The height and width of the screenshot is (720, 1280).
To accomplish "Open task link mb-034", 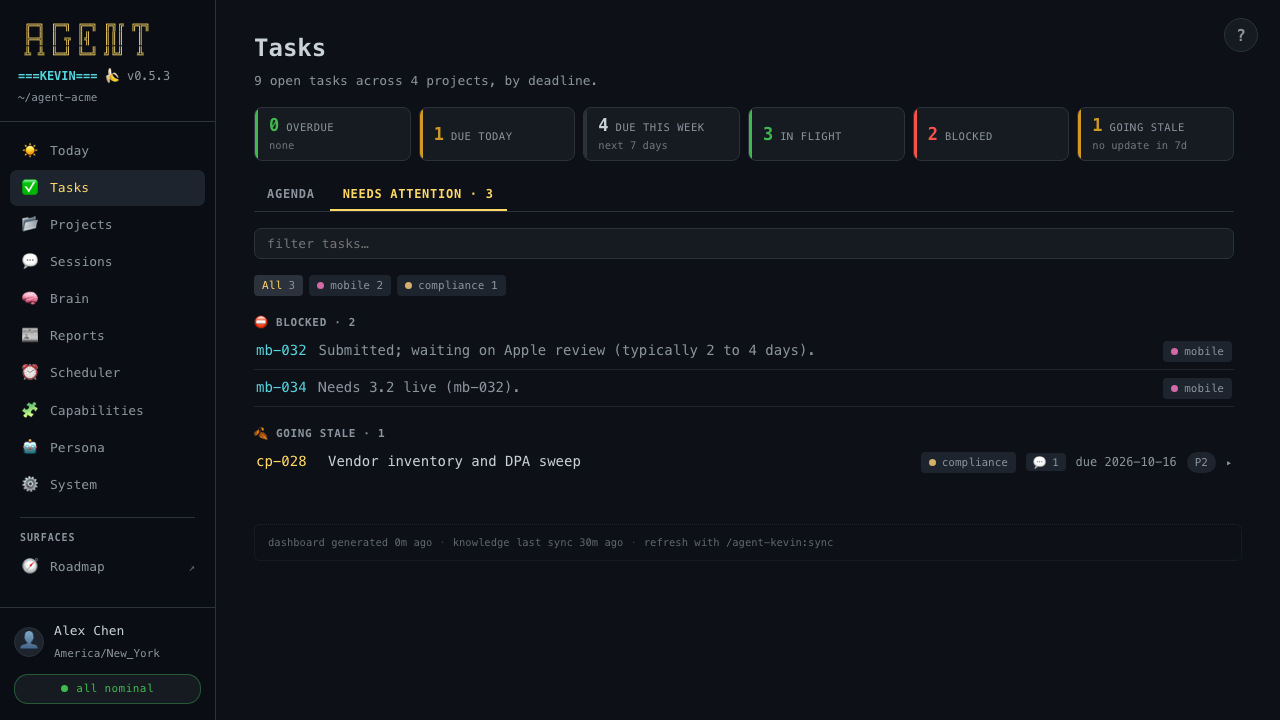I will tap(281, 387).
